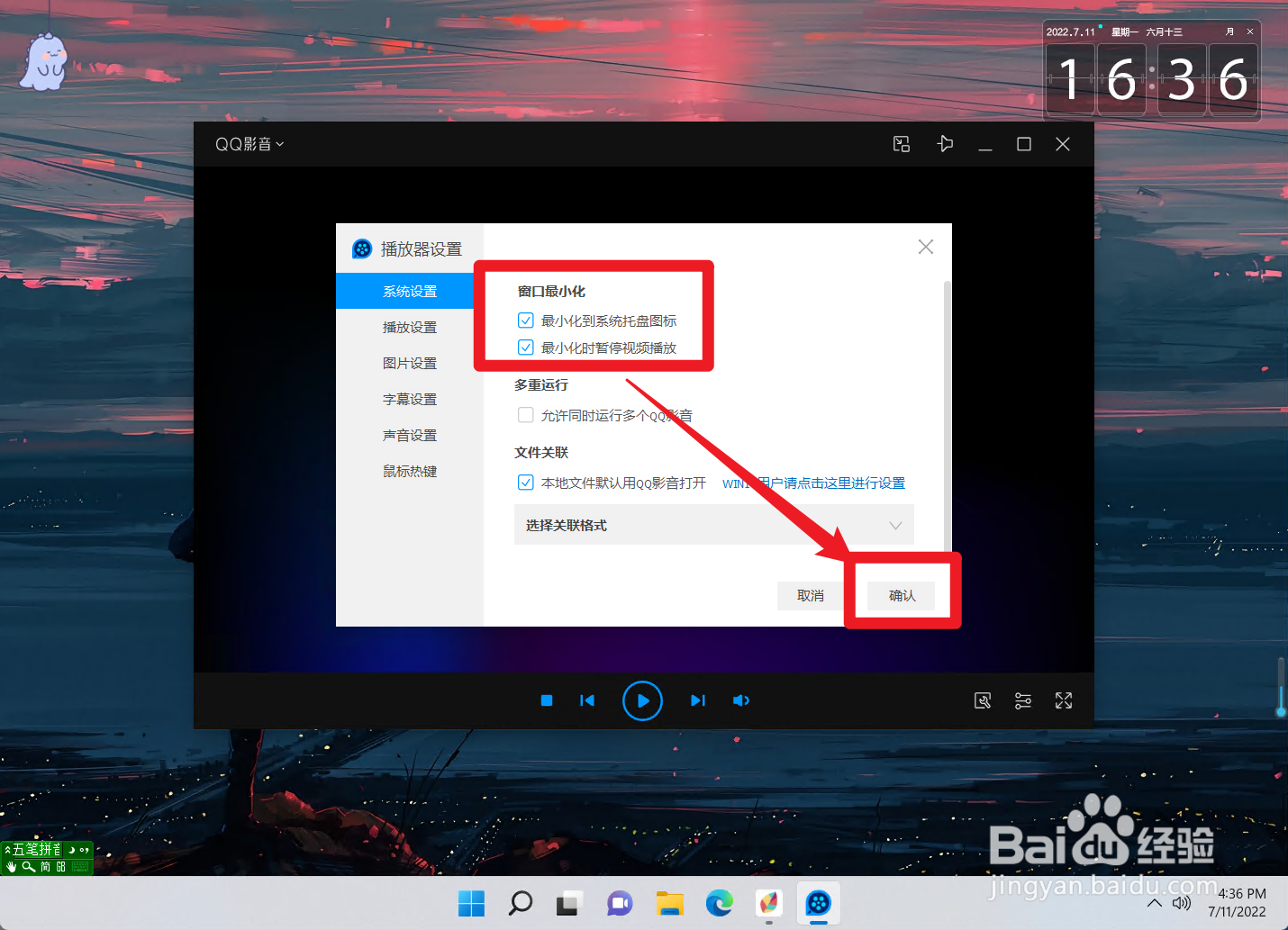This screenshot has width=1288, height=930.
Task: Toggle 最小化到系统托盘图标 checkbox
Action: tap(526, 321)
